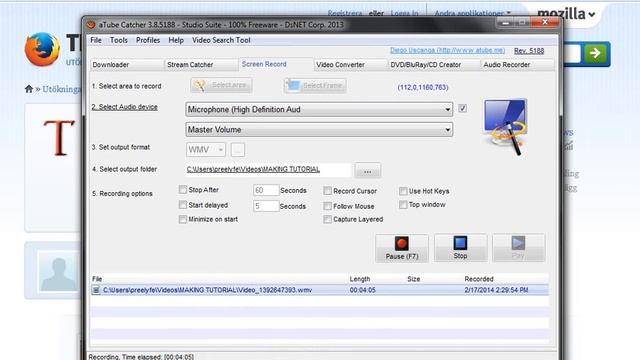Enable the Top window checkbox
This screenshot has width=640, height=360.
click(x=403, y=204)
